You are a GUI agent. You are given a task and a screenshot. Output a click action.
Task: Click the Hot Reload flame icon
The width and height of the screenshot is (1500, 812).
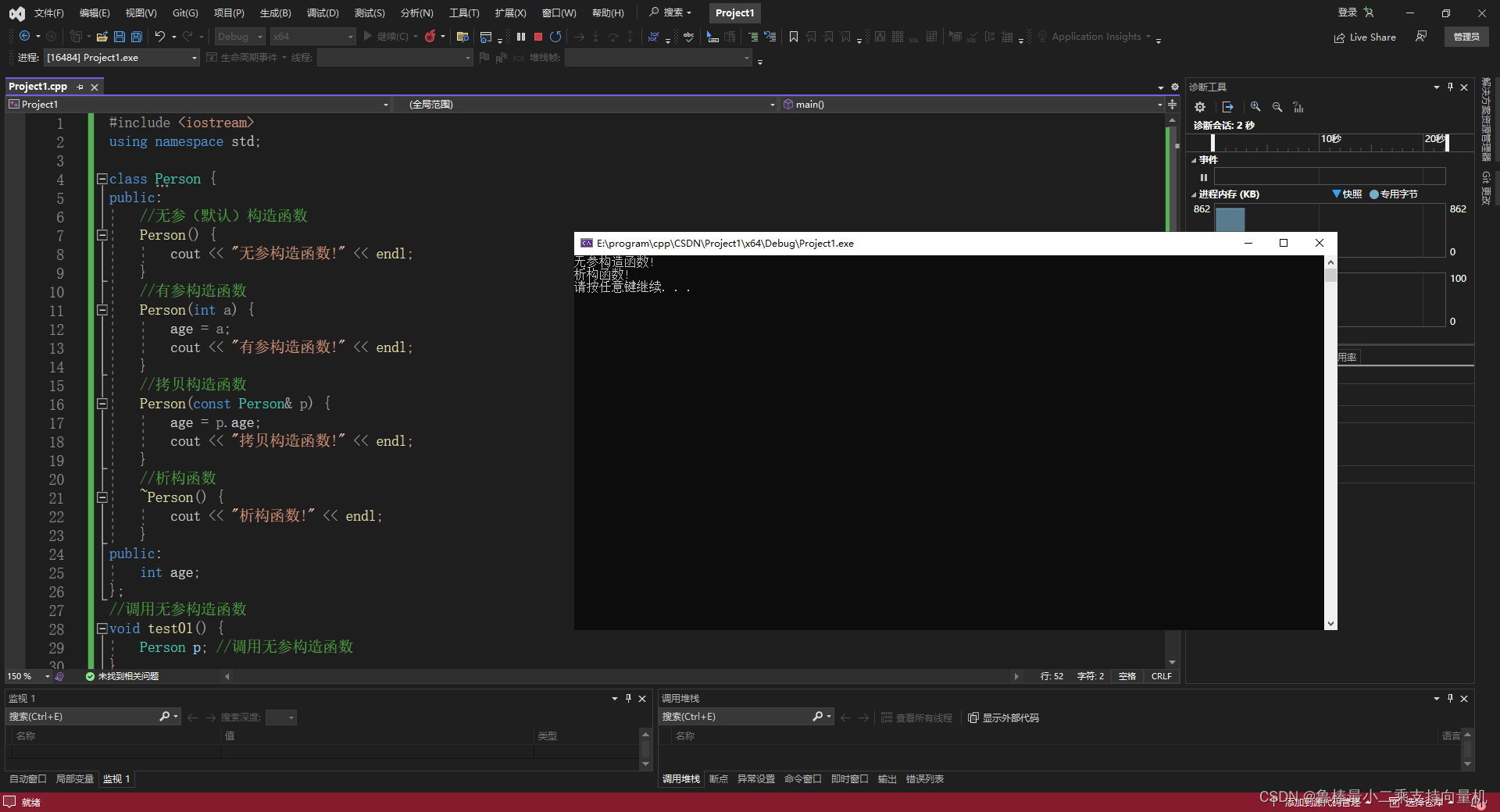pos(430,37)
